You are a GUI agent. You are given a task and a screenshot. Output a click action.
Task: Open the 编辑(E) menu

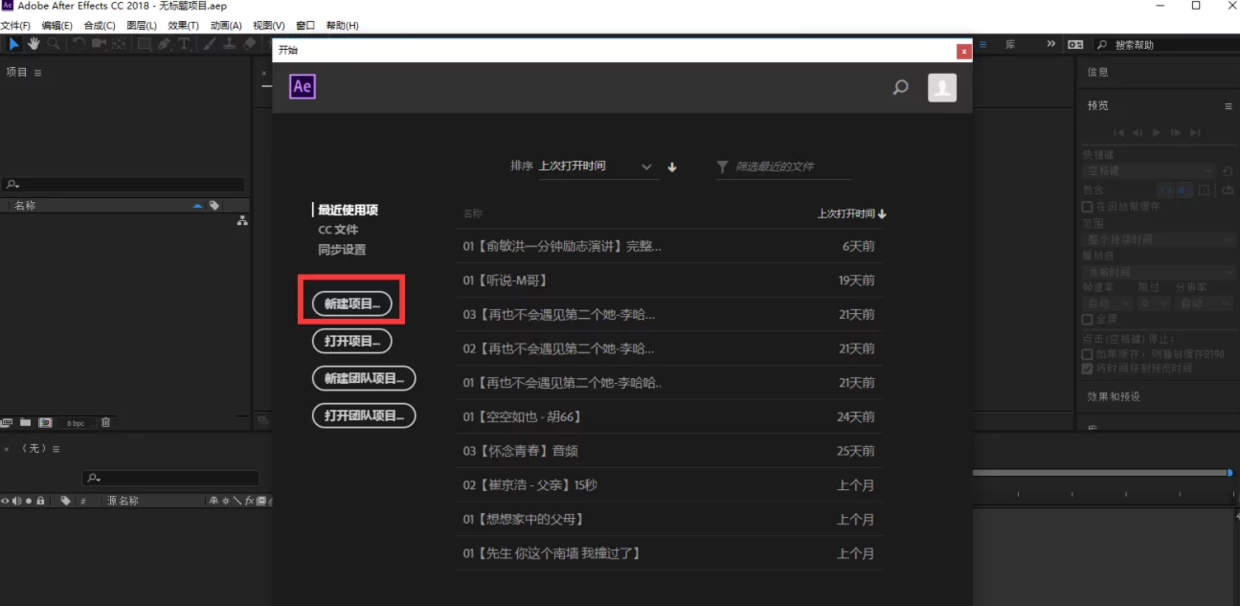click(x=57, y=25)
